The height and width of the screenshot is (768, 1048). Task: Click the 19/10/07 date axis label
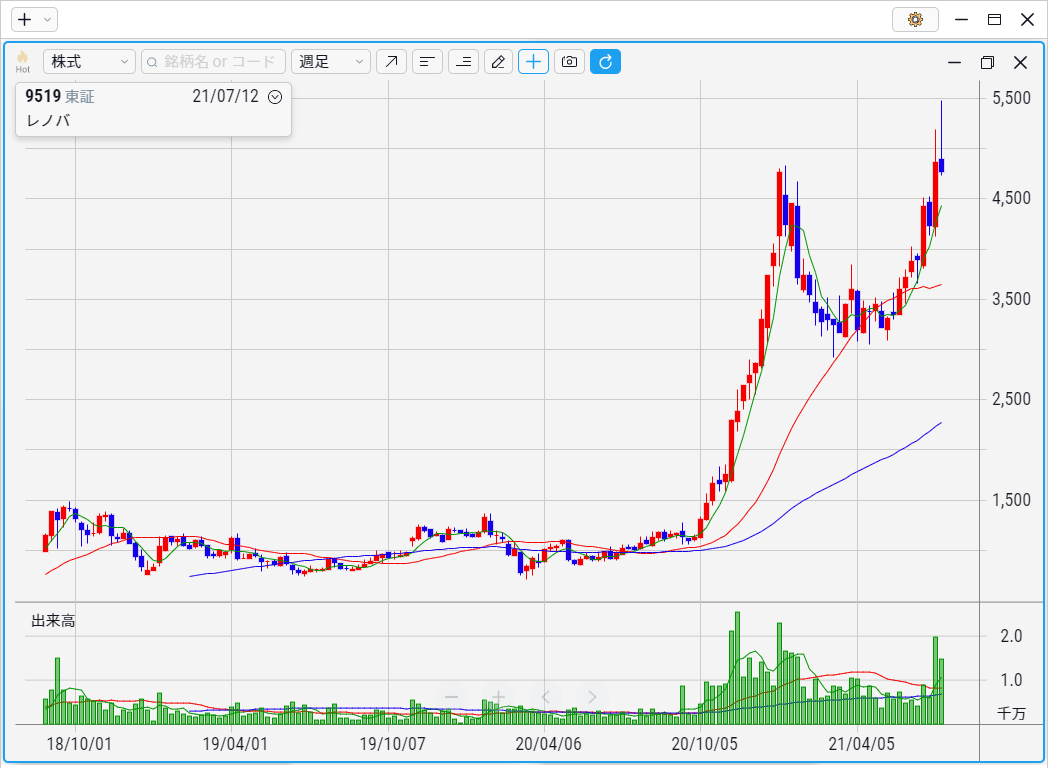(x=392, y=744)
